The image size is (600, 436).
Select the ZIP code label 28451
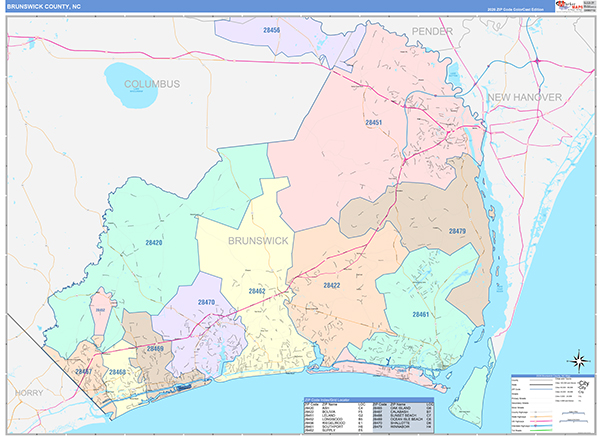click(x=373, y=122)
